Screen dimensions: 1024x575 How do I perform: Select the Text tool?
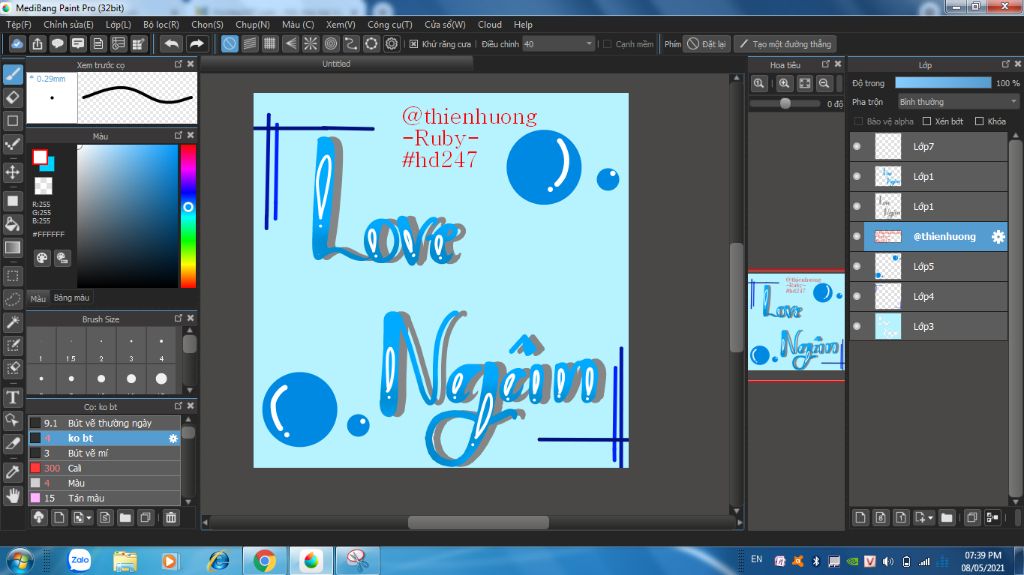coord(13,397)
